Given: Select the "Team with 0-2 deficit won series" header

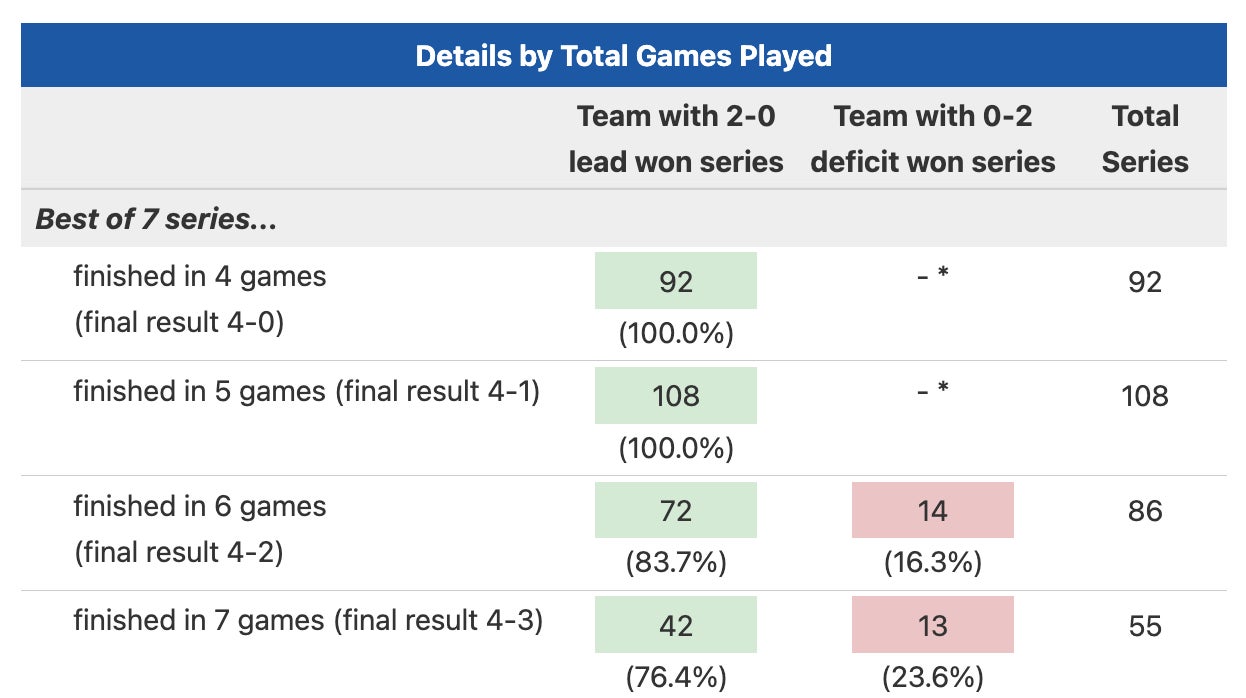Looking at the screenshot, I should 933,139.
